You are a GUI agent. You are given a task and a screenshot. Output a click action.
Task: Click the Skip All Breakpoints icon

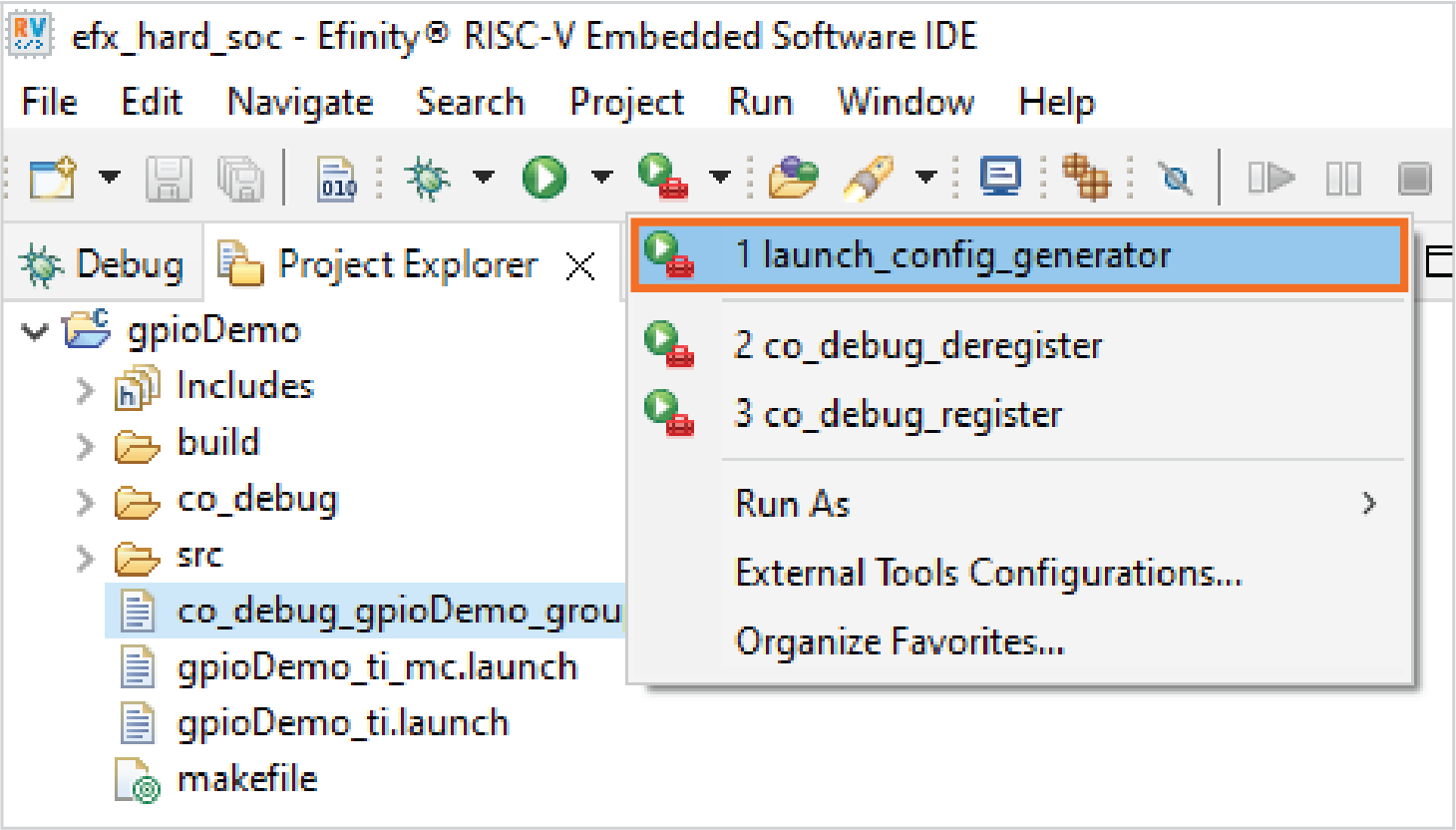[x=1175, y=179]
